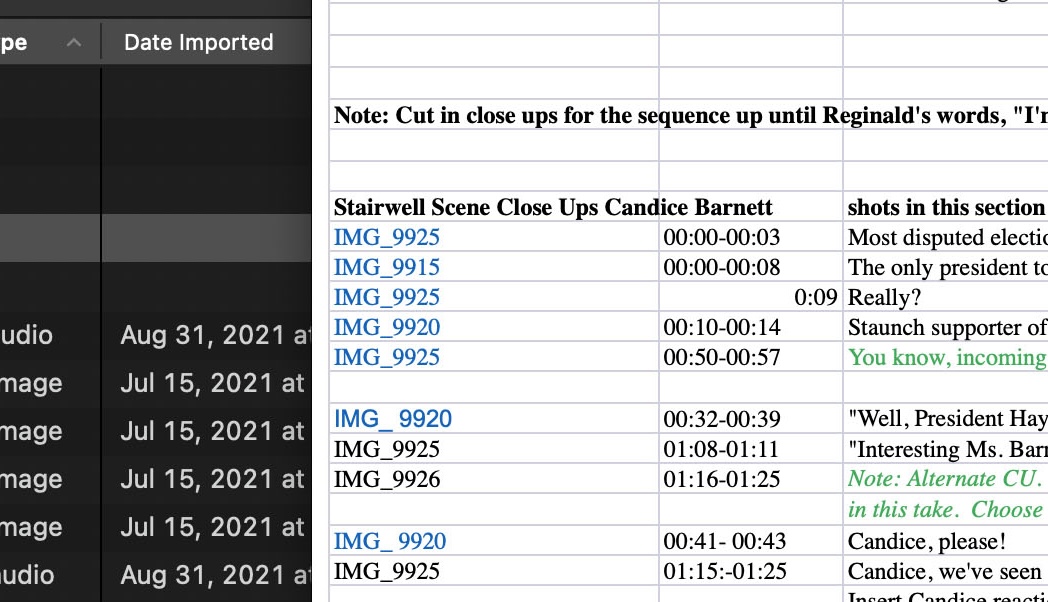Open IMG_9925 link beside 00:50-00:57
Viewport: 1048px width, 602px height.
(x=386, y=358)
